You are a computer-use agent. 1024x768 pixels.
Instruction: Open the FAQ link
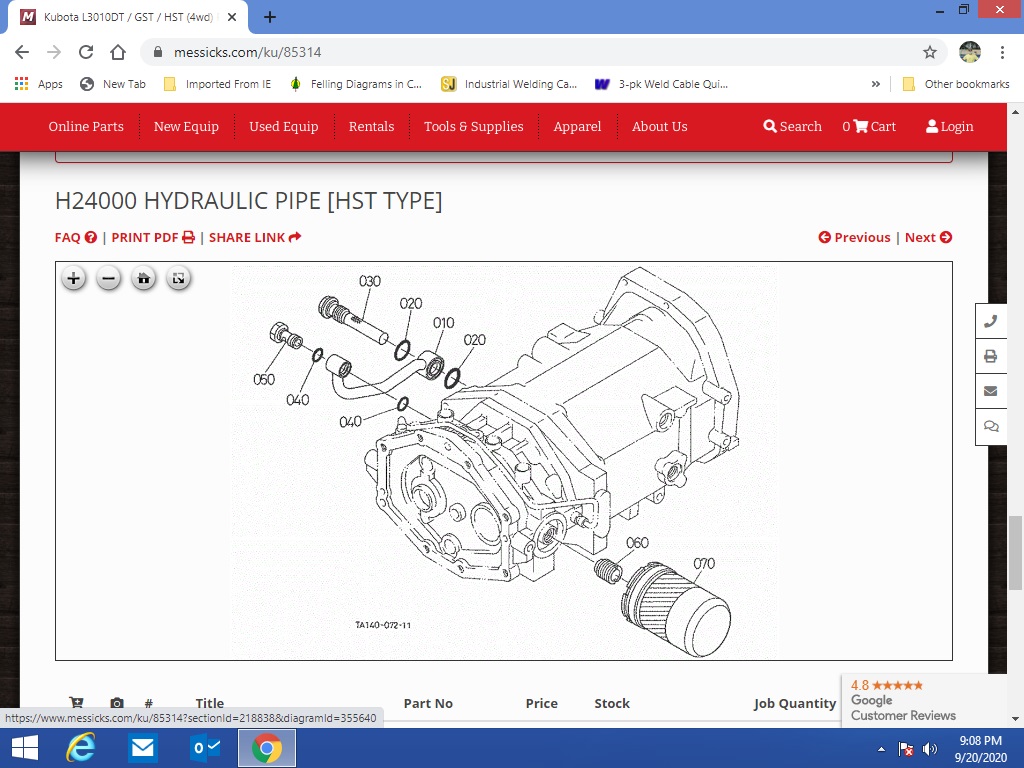76,237
